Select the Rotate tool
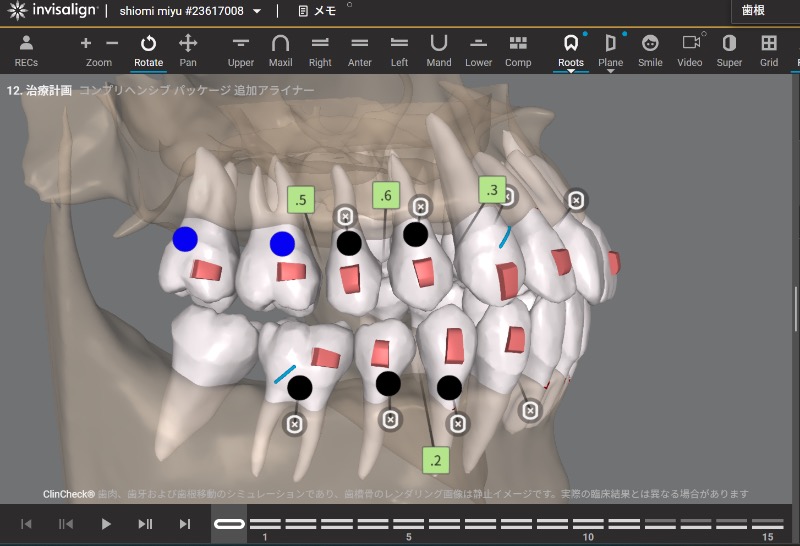 (x=148, y=50)
